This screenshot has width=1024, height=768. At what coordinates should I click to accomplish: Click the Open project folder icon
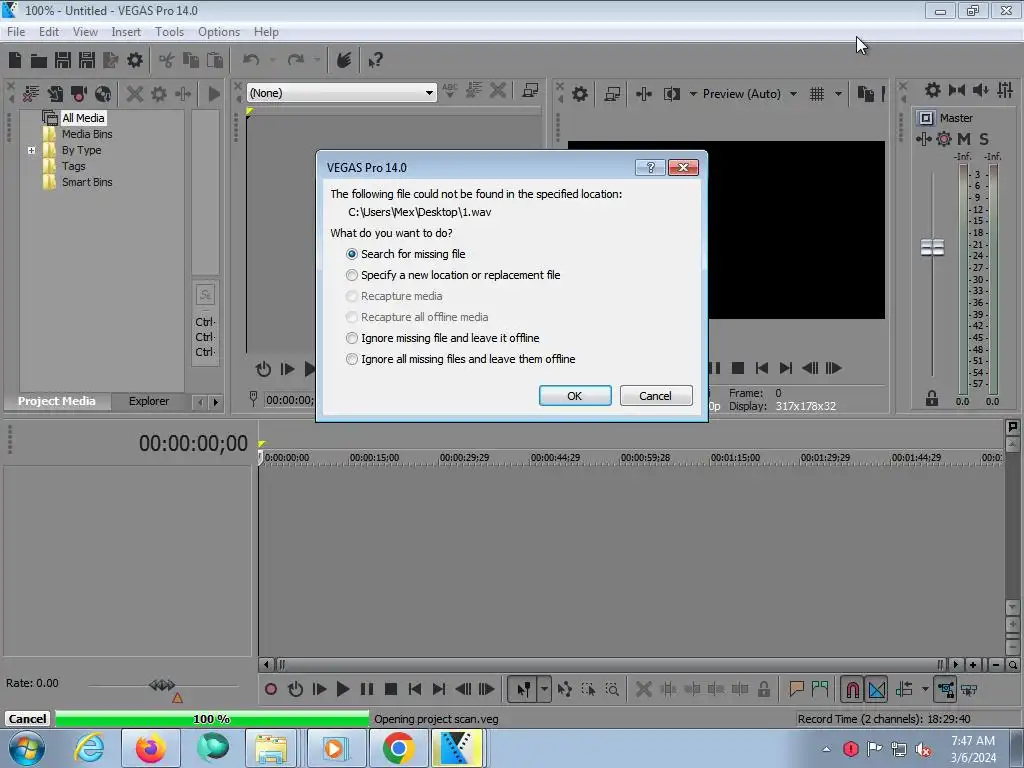coord(39,61)
